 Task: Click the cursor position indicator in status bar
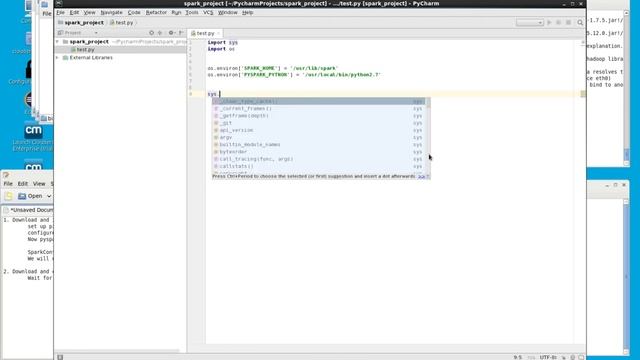point(518,357)
